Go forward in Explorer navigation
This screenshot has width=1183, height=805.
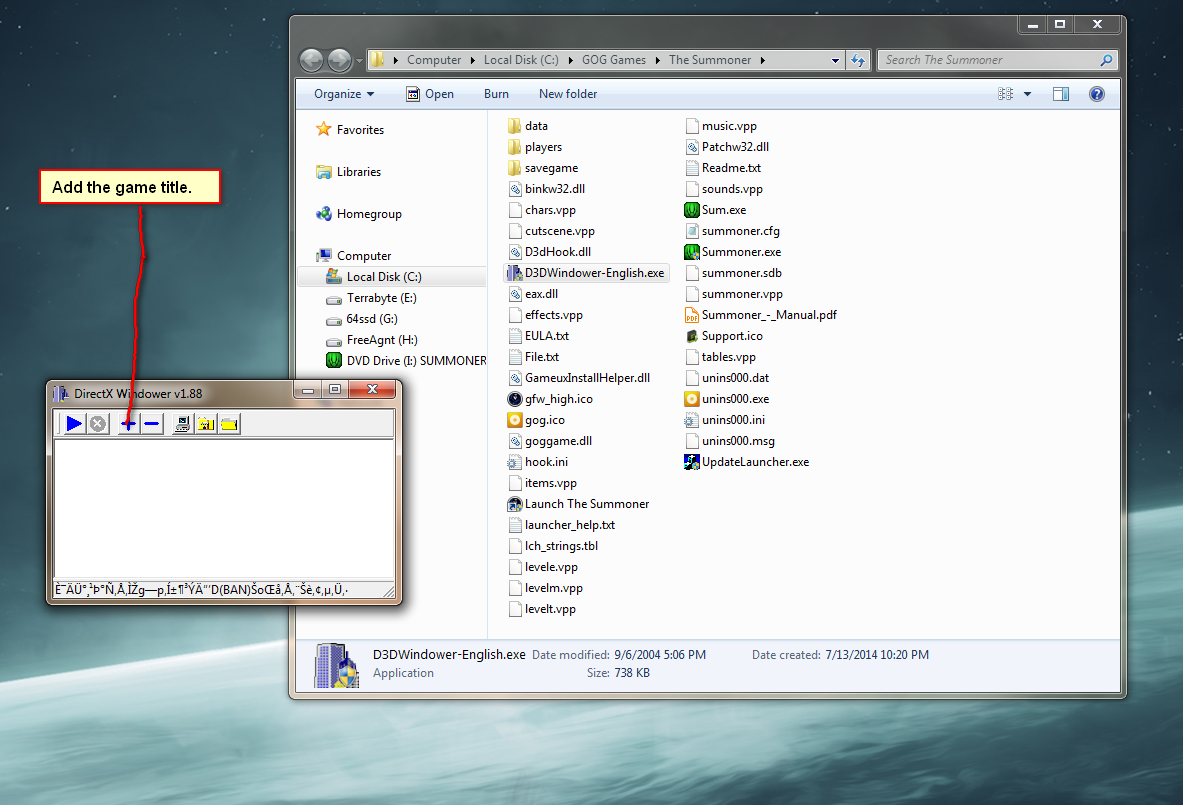tap(340, 60)
